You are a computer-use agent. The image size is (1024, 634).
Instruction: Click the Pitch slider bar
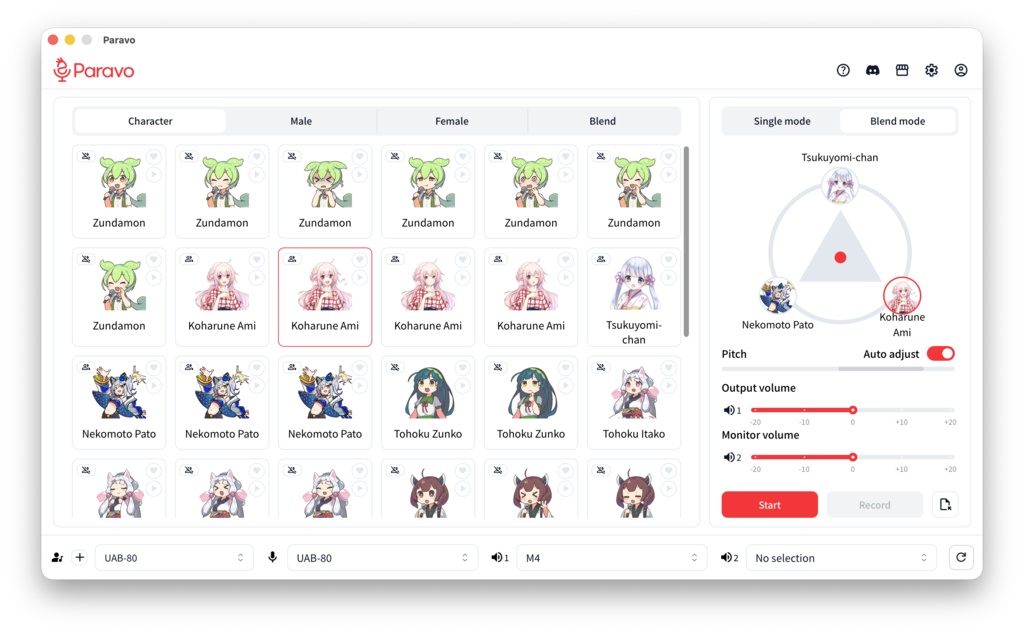[x=838, y=369]
